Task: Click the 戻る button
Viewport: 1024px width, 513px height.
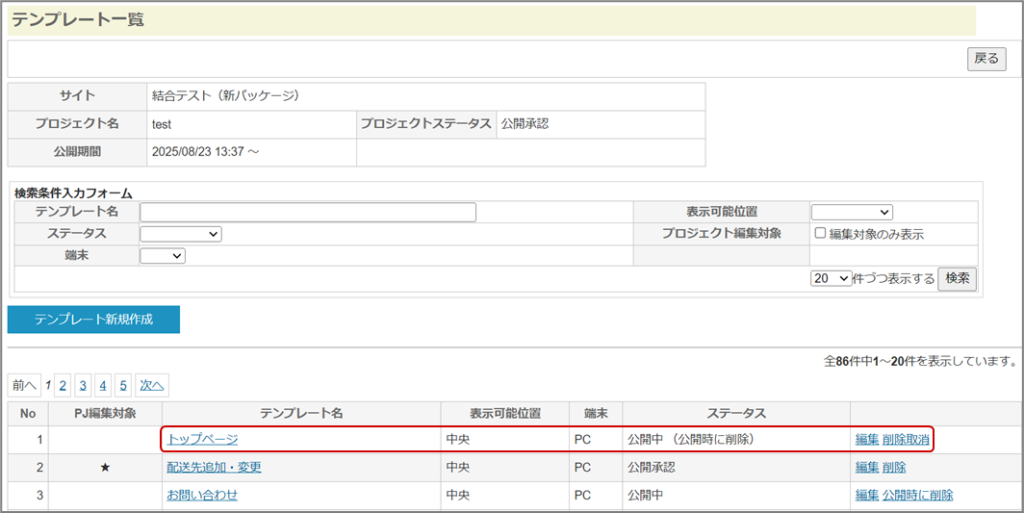Action: pos(986,59)
